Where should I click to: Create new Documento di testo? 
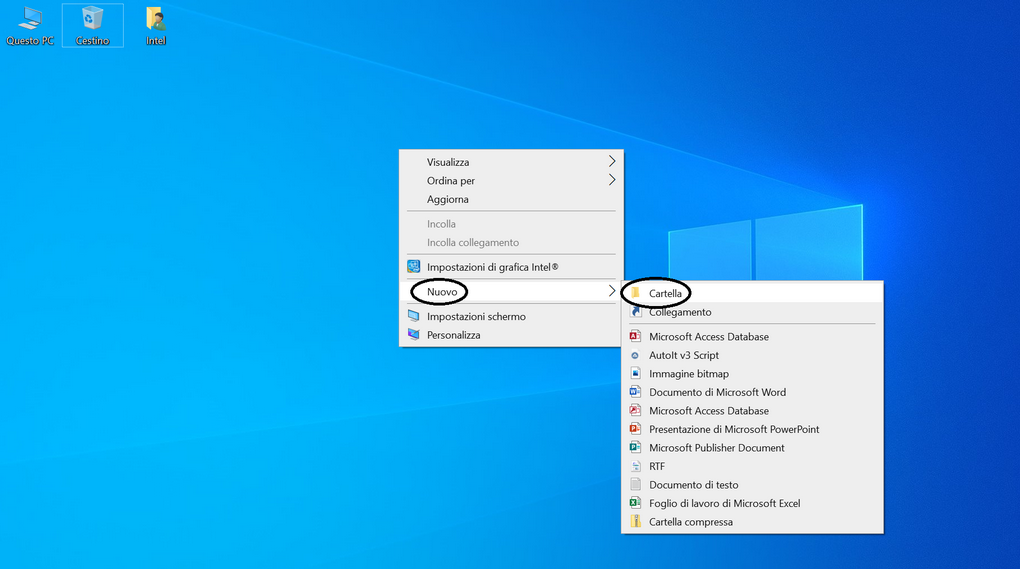point(753,484)
